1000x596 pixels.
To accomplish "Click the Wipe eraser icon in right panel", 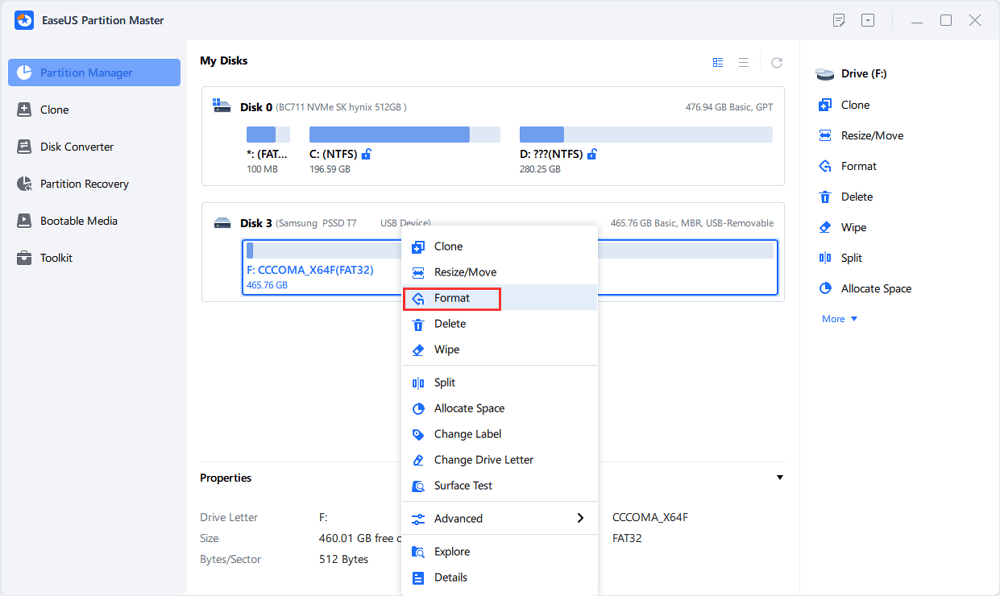I will pyautogui.click(x=825, y=227).
